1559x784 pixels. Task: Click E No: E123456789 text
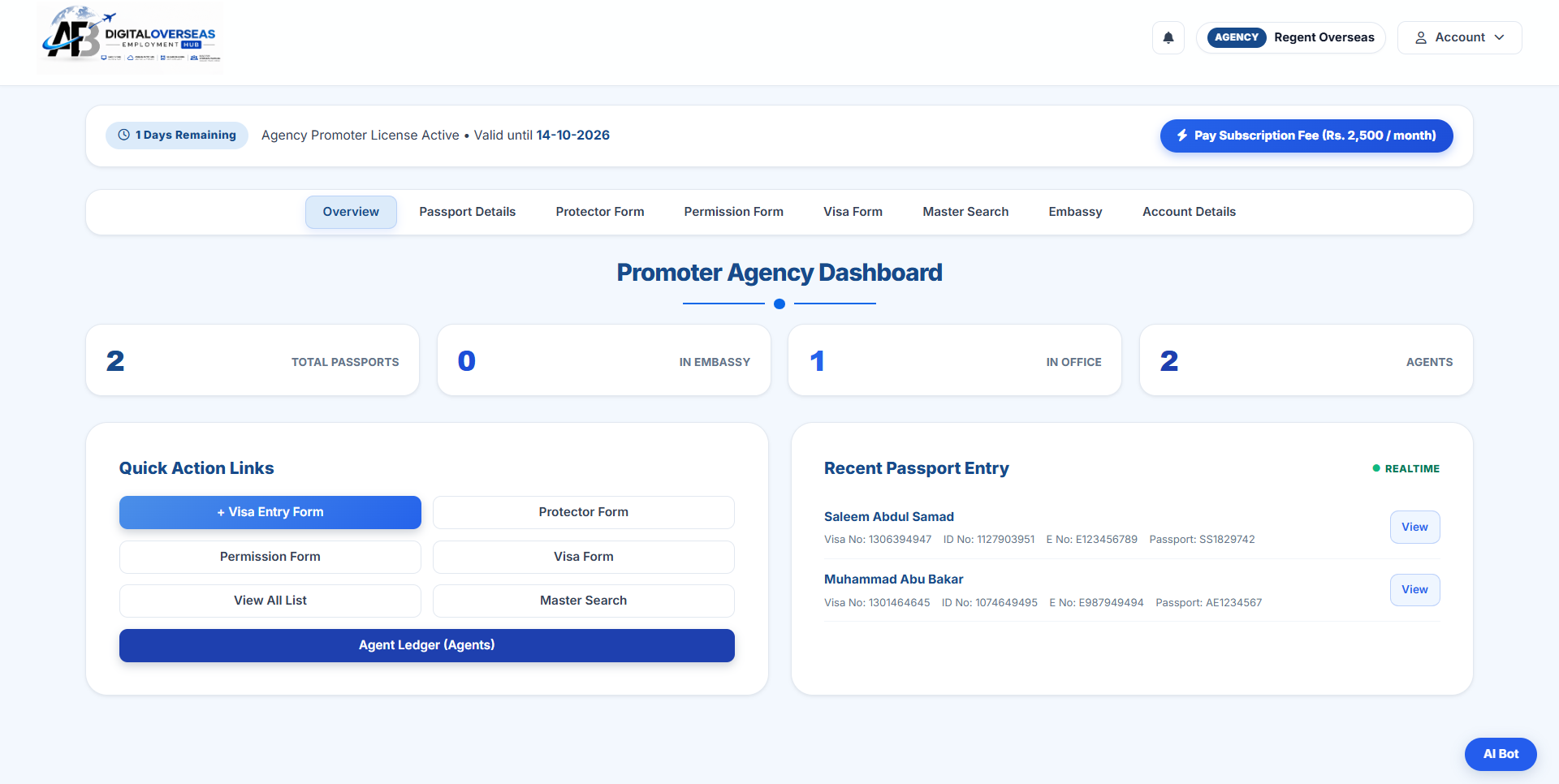(x=1091, y=539)
